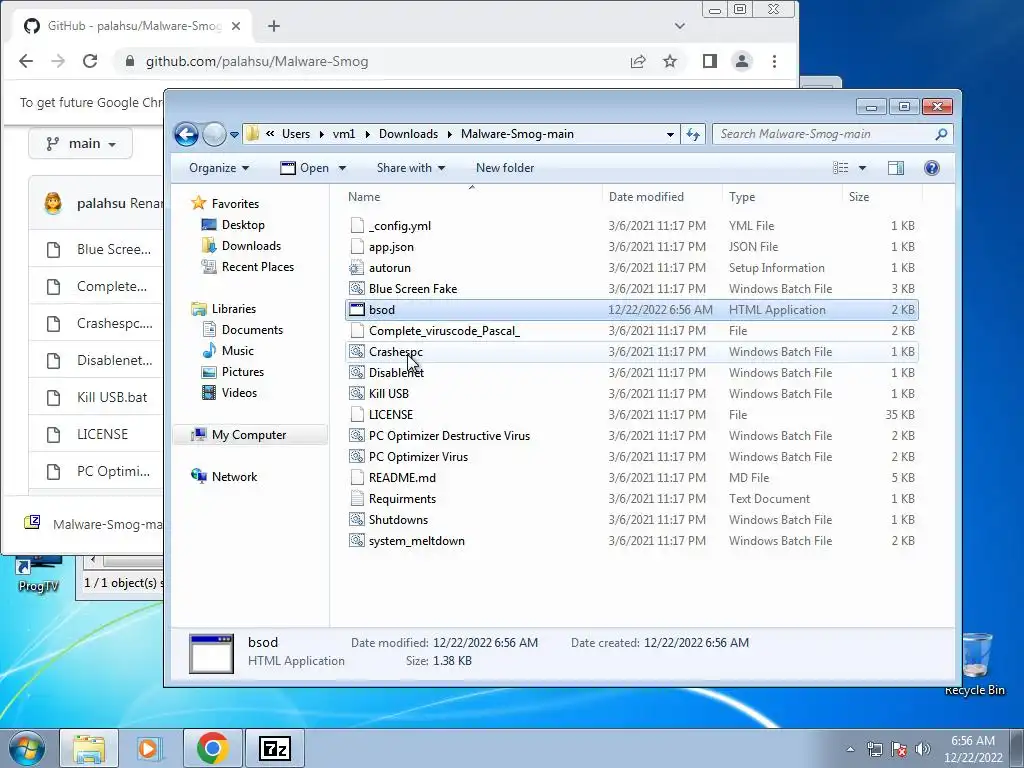The width and height of the screenshot is (1024, 768).
Task: Open the Music library
Action: point(238,351)
